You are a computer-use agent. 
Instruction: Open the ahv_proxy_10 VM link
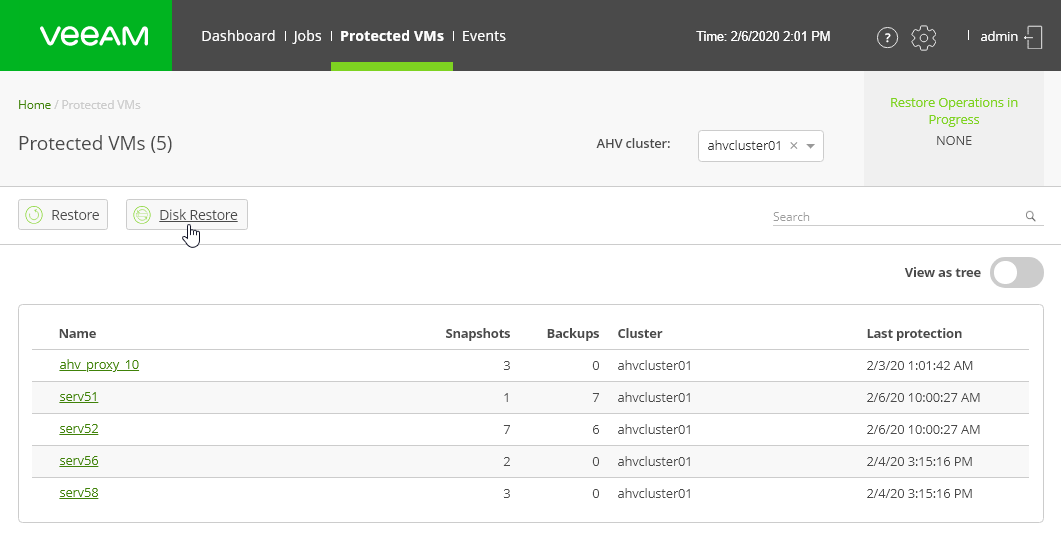[99, 365]
